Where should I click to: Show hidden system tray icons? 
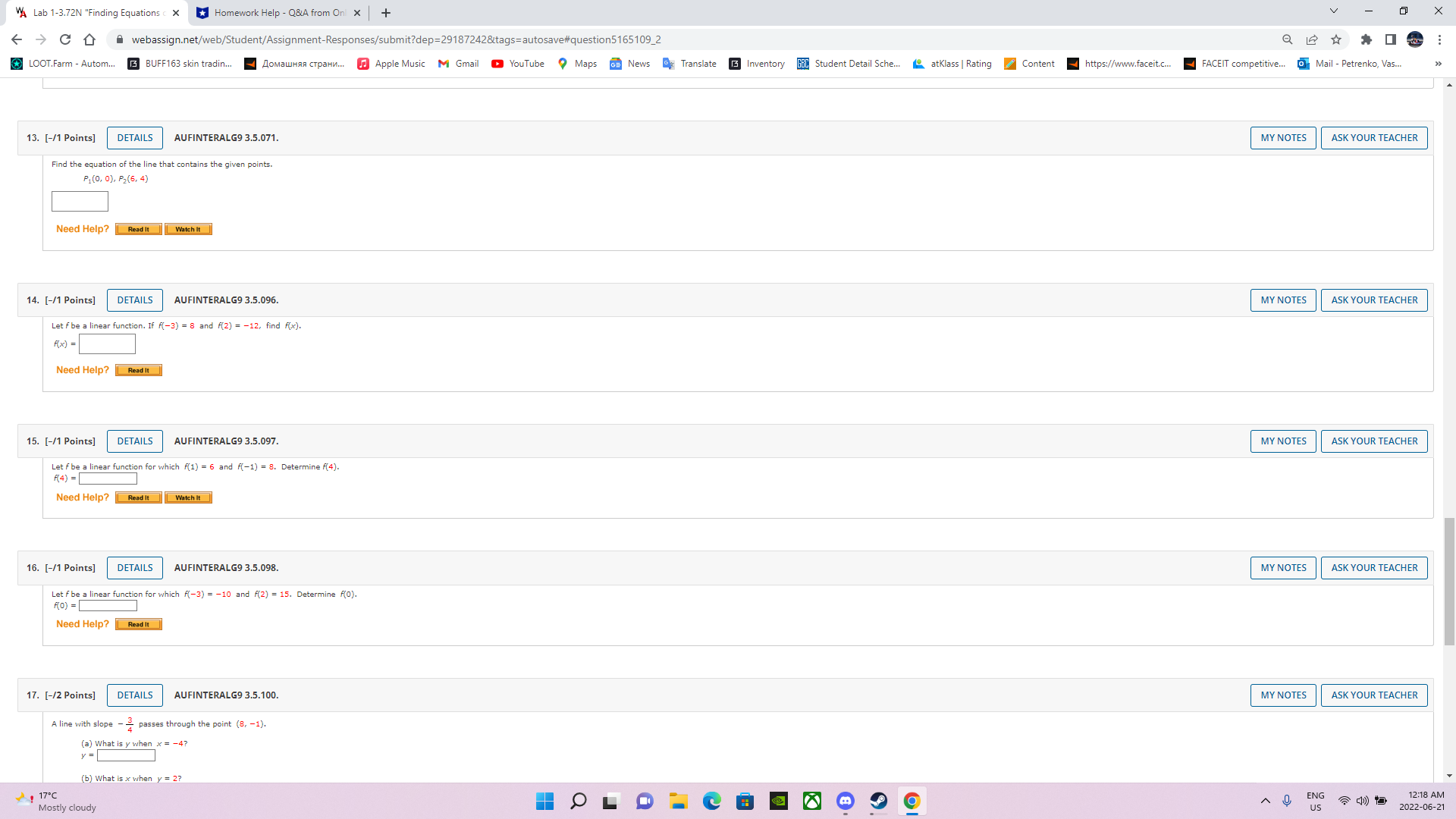click(x=1265, y=801)
